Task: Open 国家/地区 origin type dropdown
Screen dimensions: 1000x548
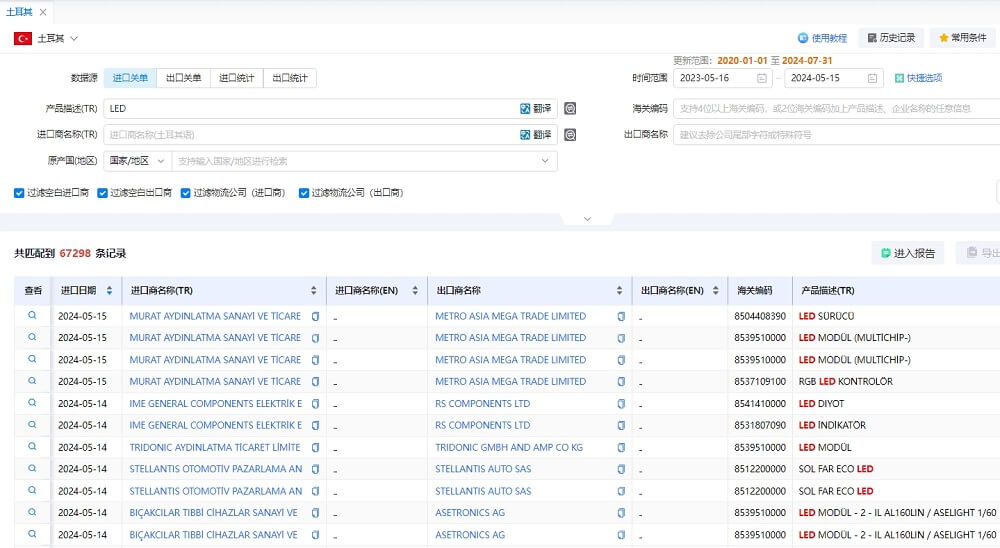Action: click(137, 161)
